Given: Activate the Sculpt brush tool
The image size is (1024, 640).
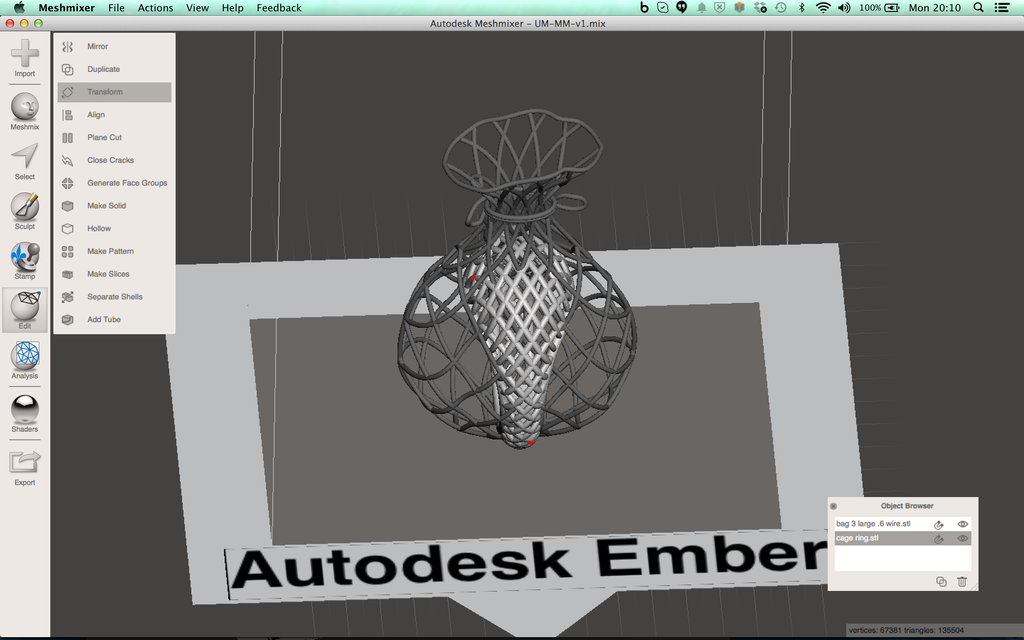Looking at the screenshot, I should tap(25, 211).
